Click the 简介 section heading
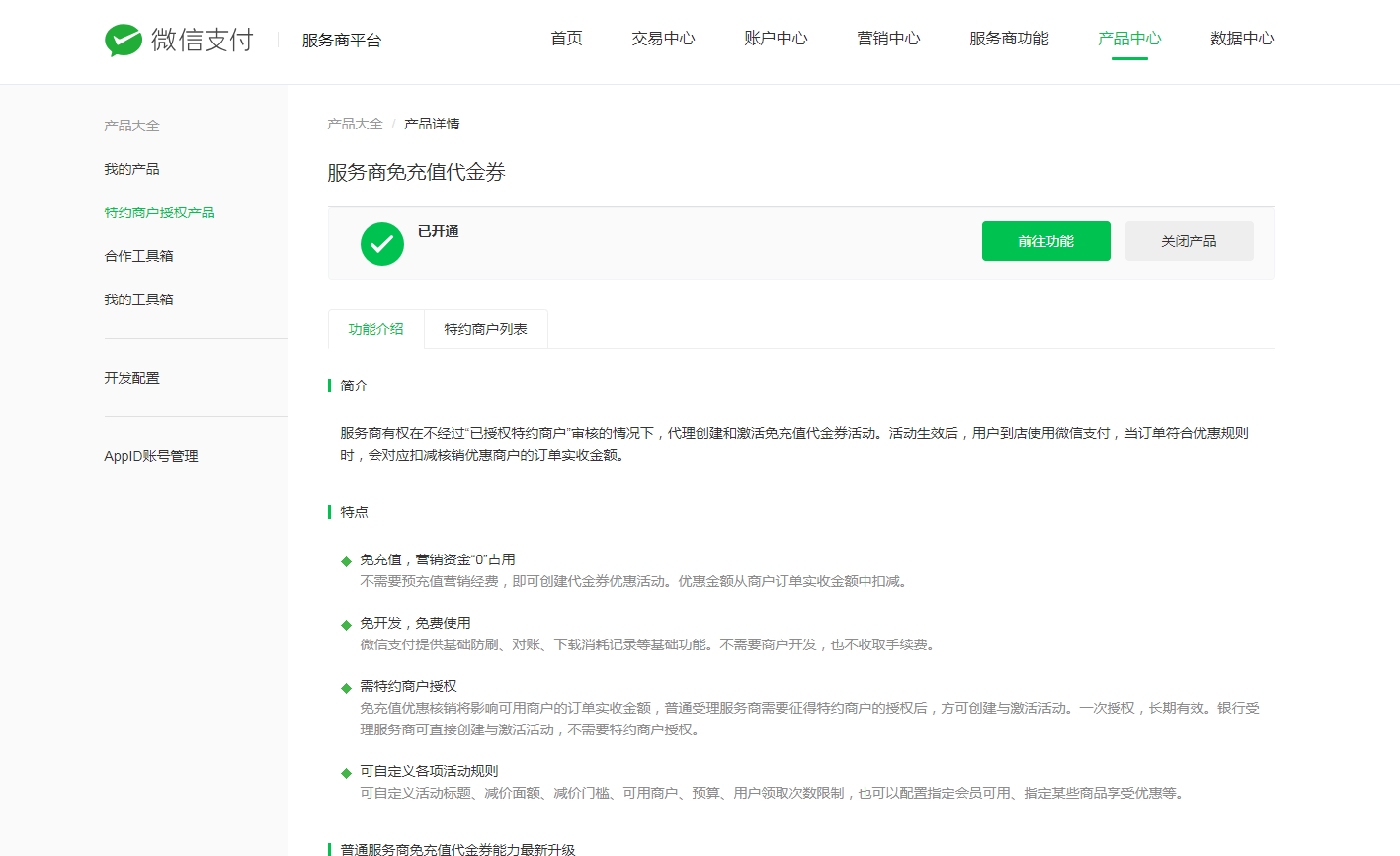This screenshot has height=856, width=1400. click(354, 385)
